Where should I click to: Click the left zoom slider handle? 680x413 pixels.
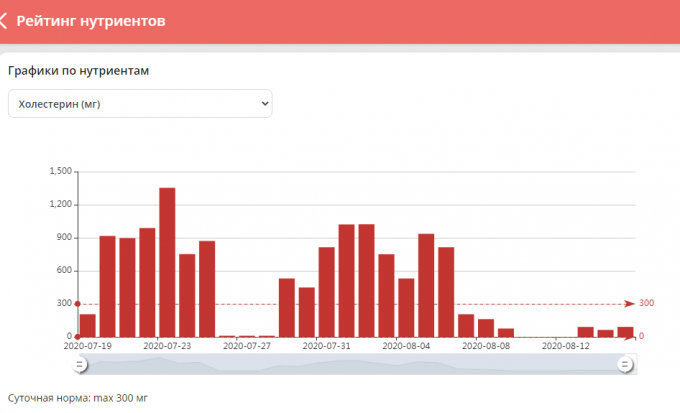pyautogui.click(x=79, y=365)
